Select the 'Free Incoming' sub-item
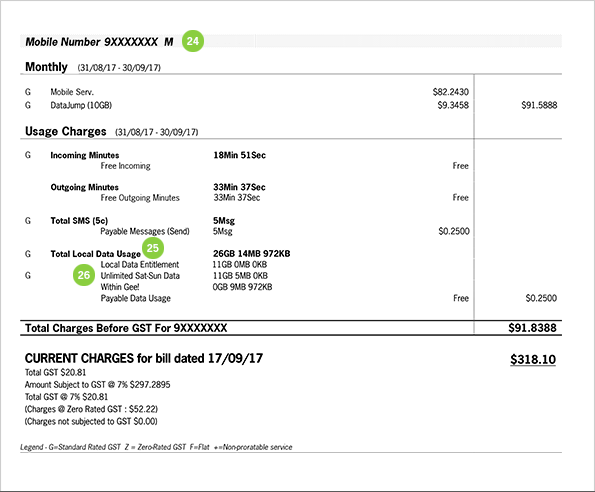The width and height of the screenshot is (595, 492). click(125, 166)
